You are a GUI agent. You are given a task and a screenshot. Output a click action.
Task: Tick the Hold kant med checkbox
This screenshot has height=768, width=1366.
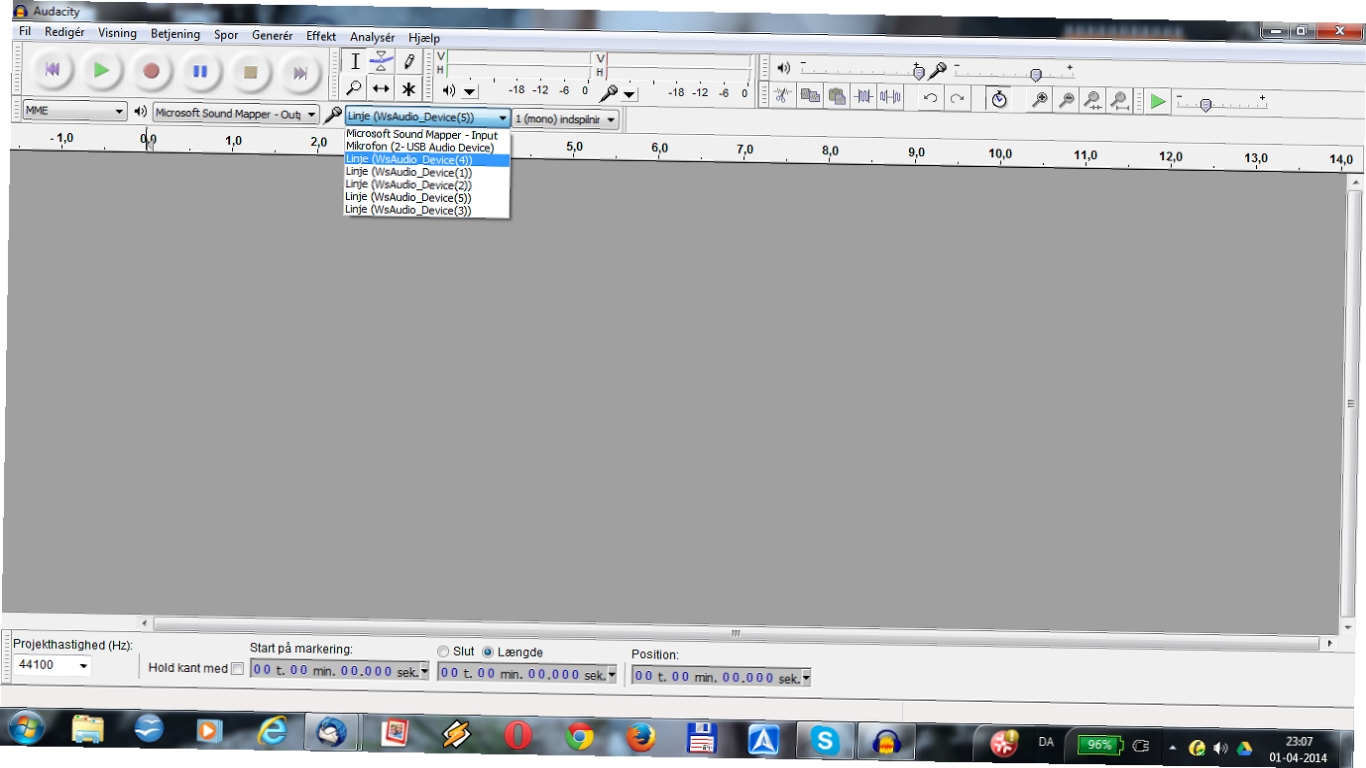click(x=237, y=669)
